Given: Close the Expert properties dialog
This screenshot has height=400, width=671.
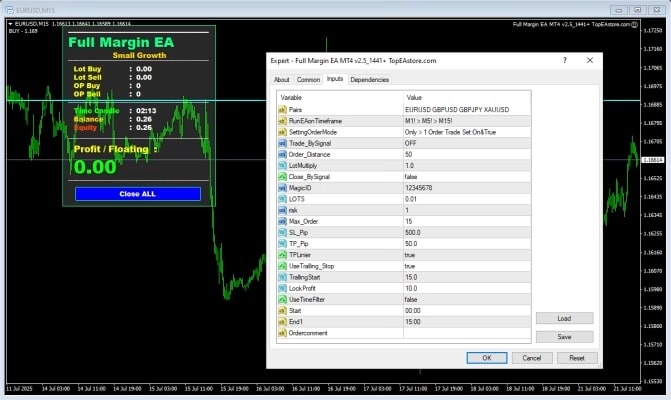Looking at the screenshot, I should pyautogui.click(x=590, y=60).
